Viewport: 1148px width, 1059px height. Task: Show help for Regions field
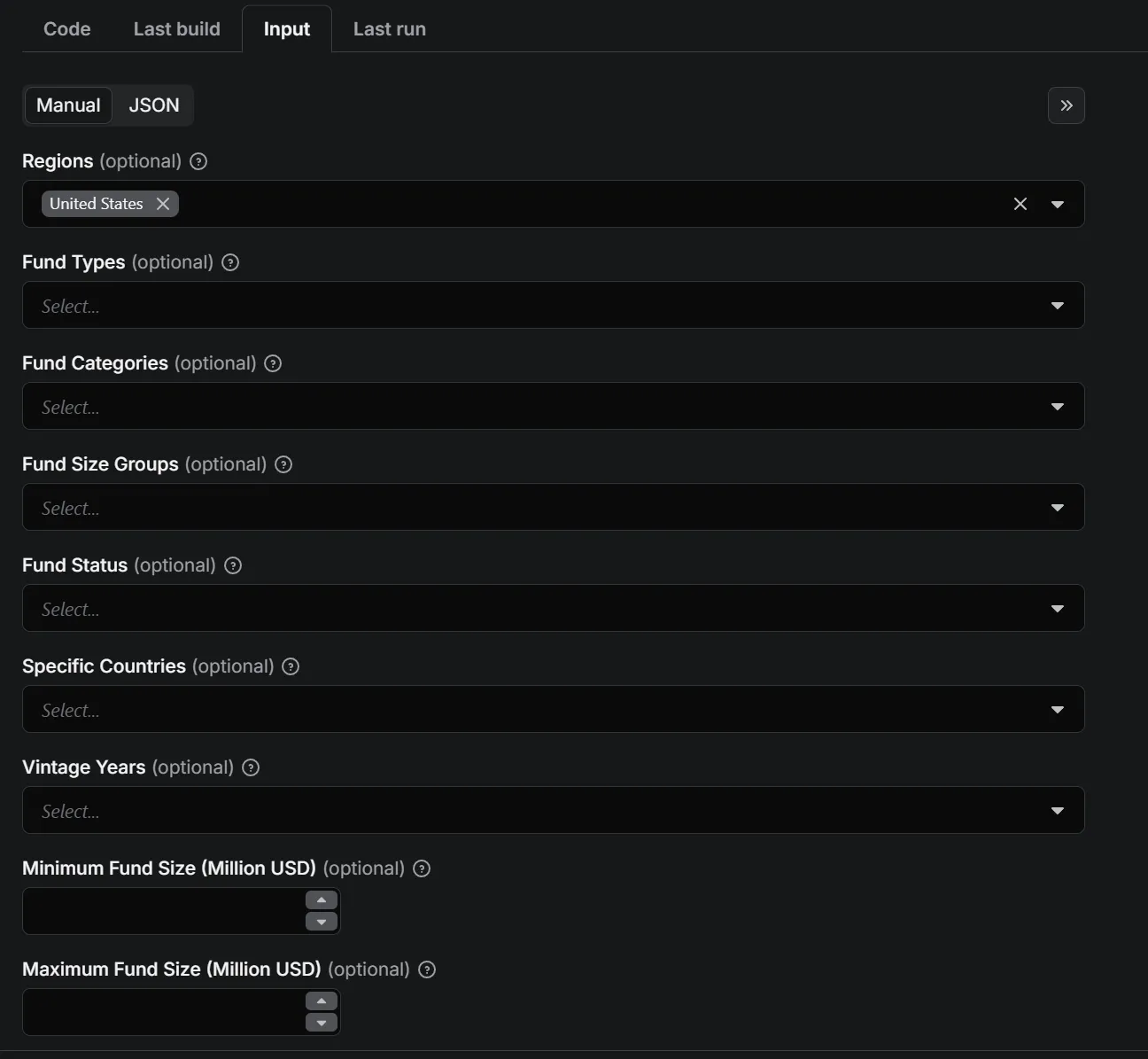(198, 161)
